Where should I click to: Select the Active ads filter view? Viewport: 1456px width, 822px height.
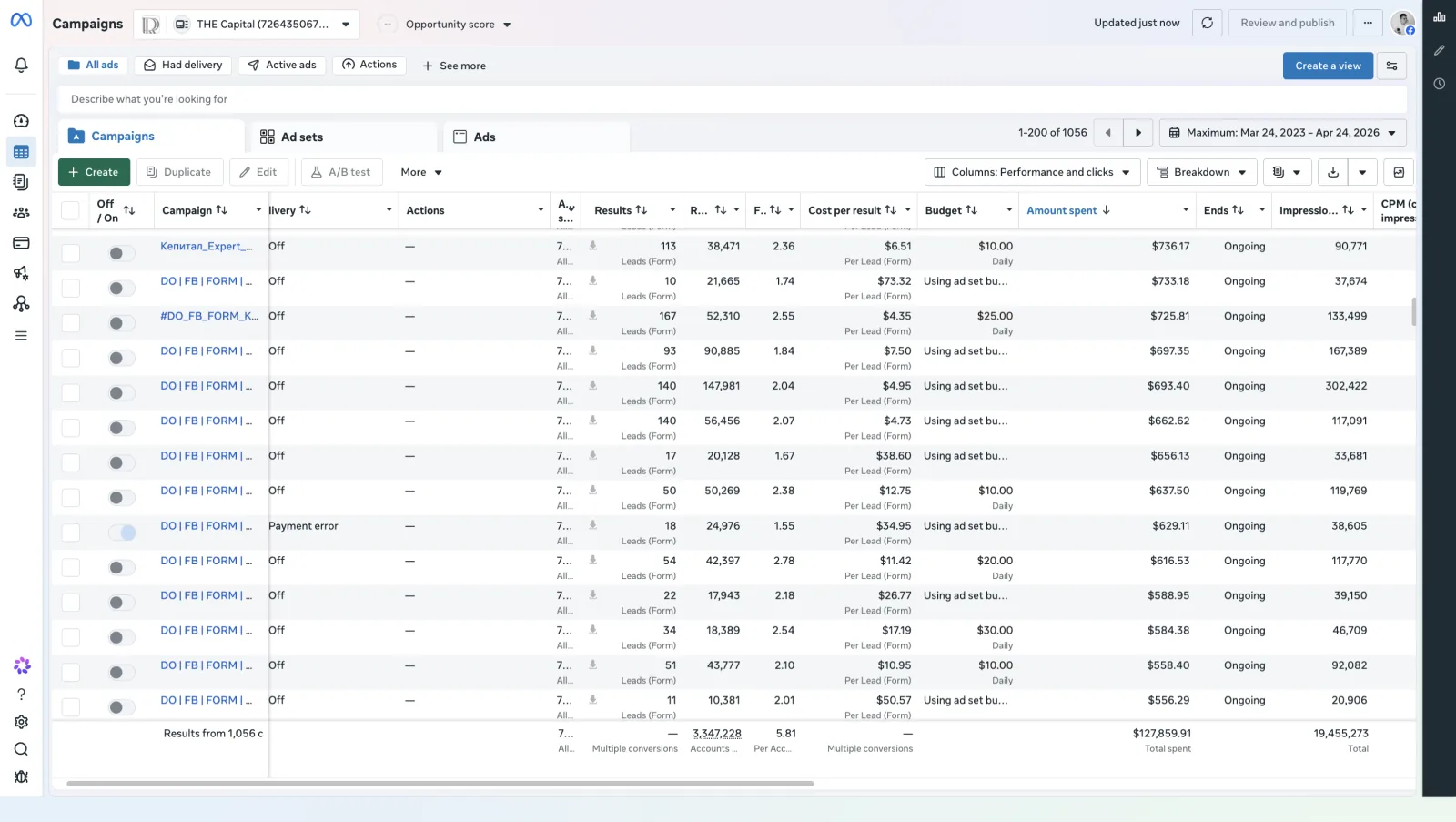pyautogui.click(x=282, y=65)
